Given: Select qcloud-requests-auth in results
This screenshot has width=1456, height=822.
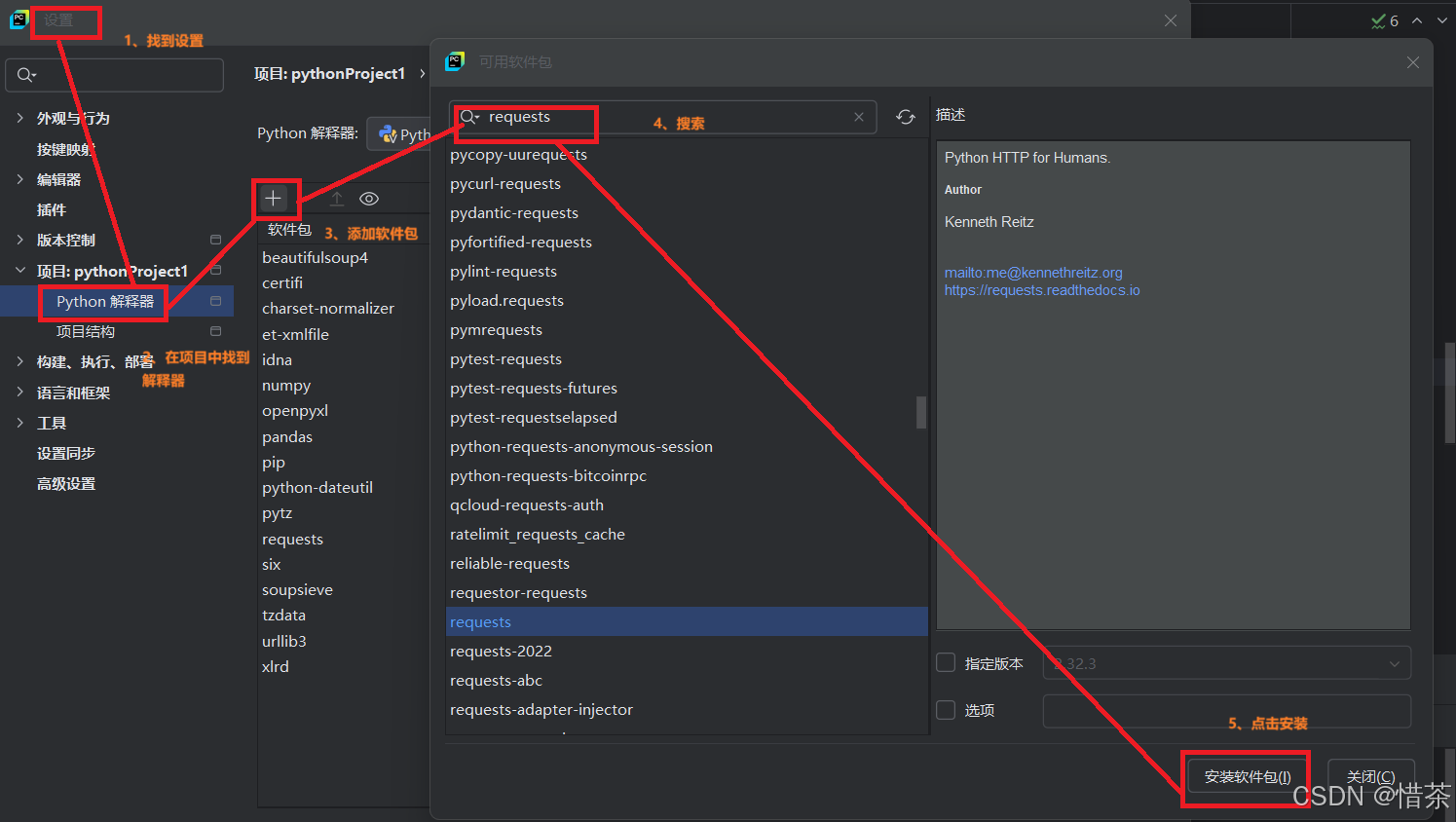Looking at the screenshot, I should (x=687, y=504).
